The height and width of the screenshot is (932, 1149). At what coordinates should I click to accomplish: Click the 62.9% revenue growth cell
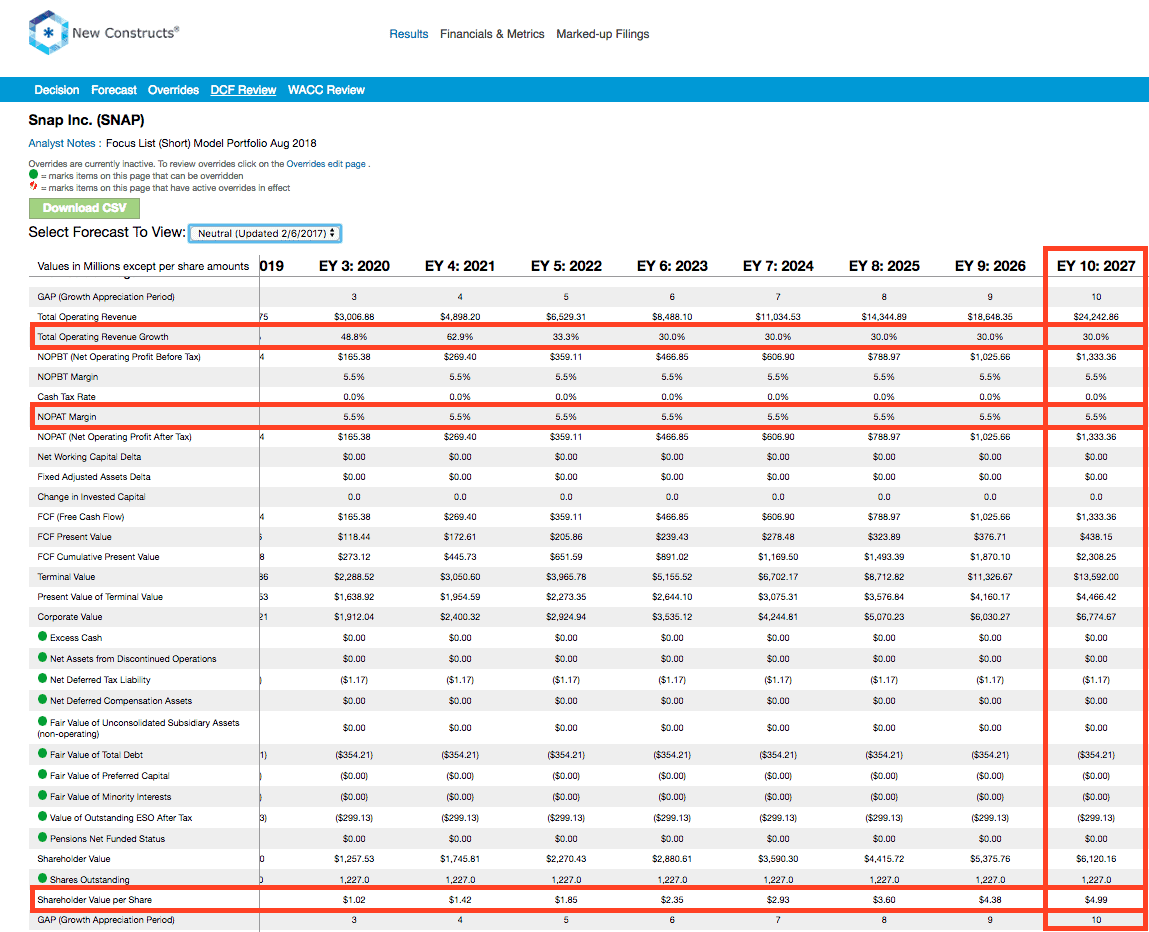click(x=460, y=337)
